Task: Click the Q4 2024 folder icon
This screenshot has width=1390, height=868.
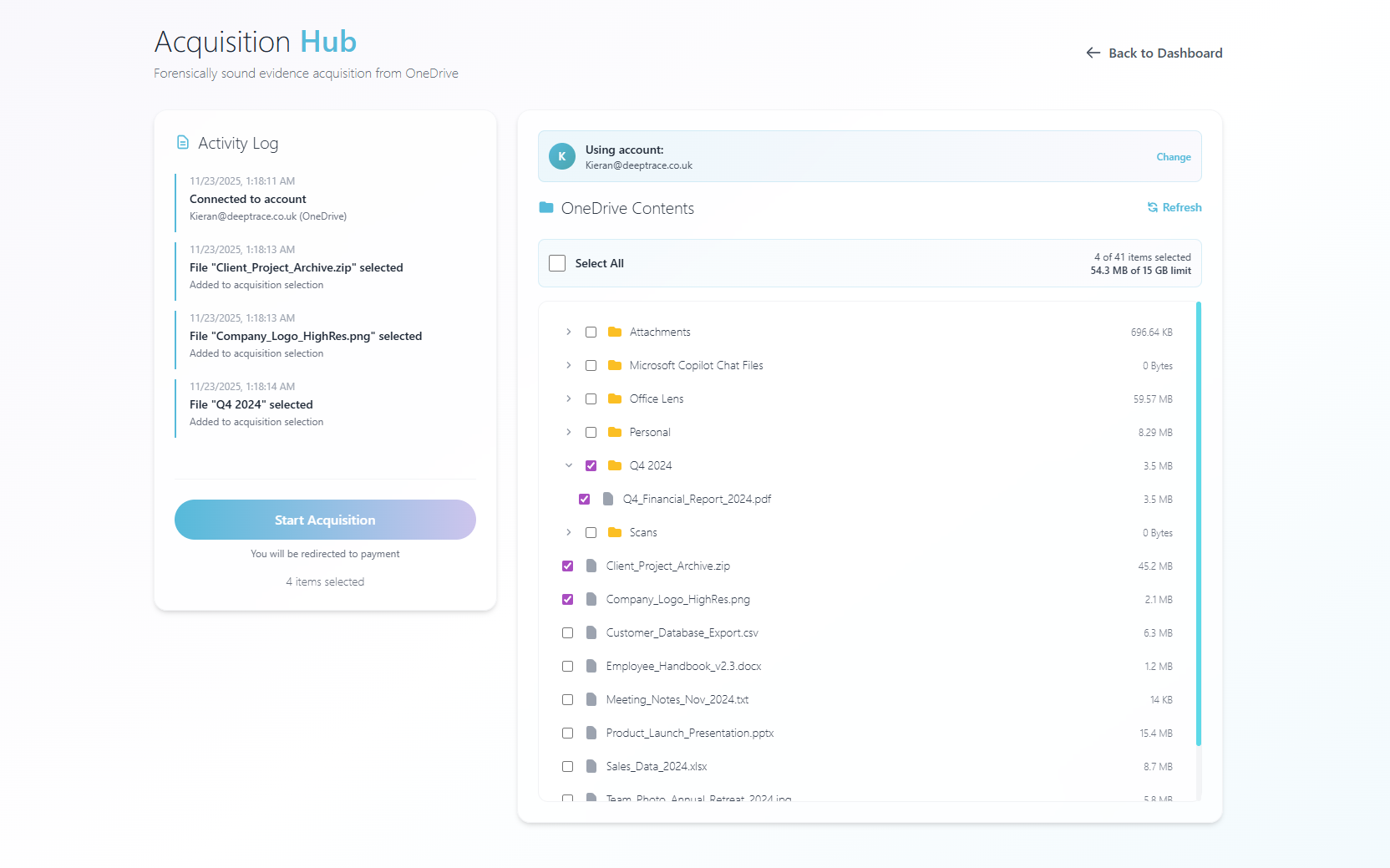Action: click(x=615, y=465)
